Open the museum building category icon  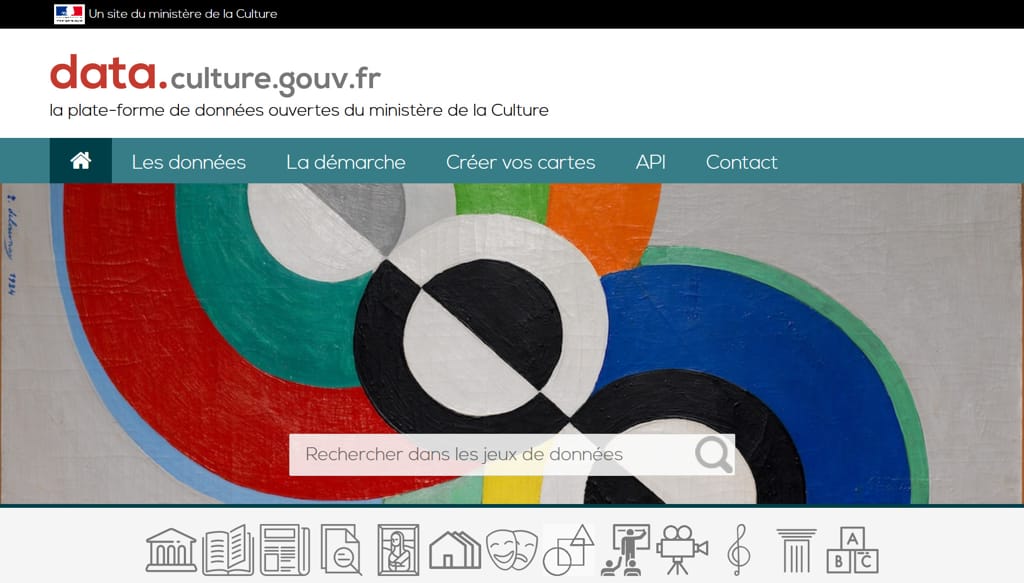(x=171, y=550)
